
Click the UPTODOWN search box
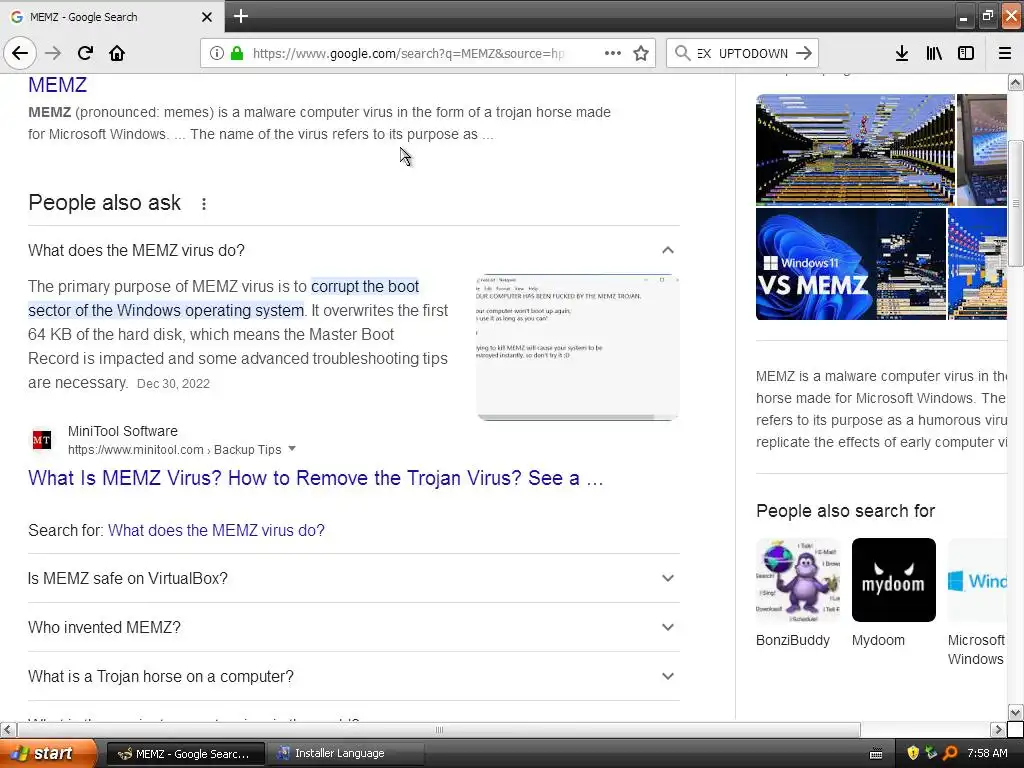742,53
